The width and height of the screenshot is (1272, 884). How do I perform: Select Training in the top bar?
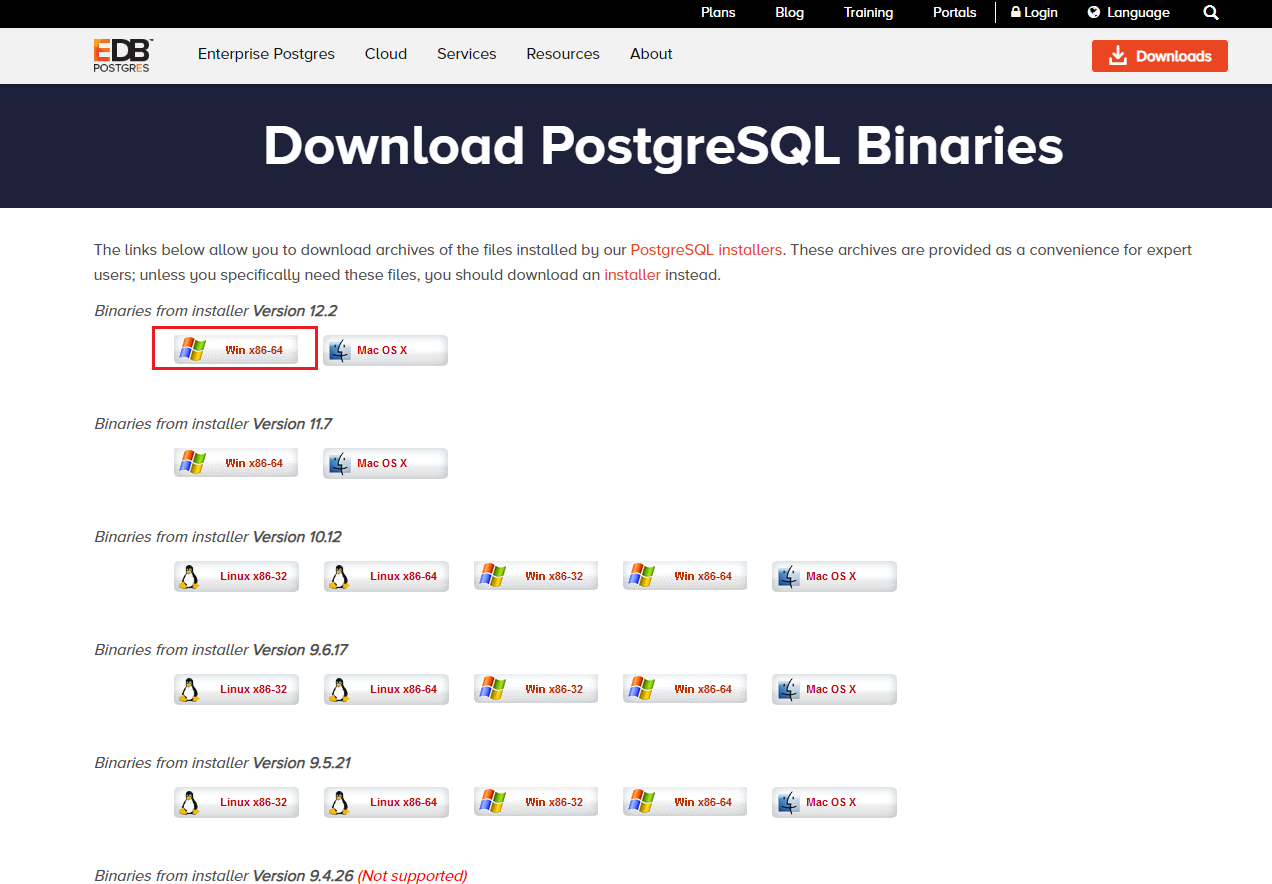(x=867, y=12)
